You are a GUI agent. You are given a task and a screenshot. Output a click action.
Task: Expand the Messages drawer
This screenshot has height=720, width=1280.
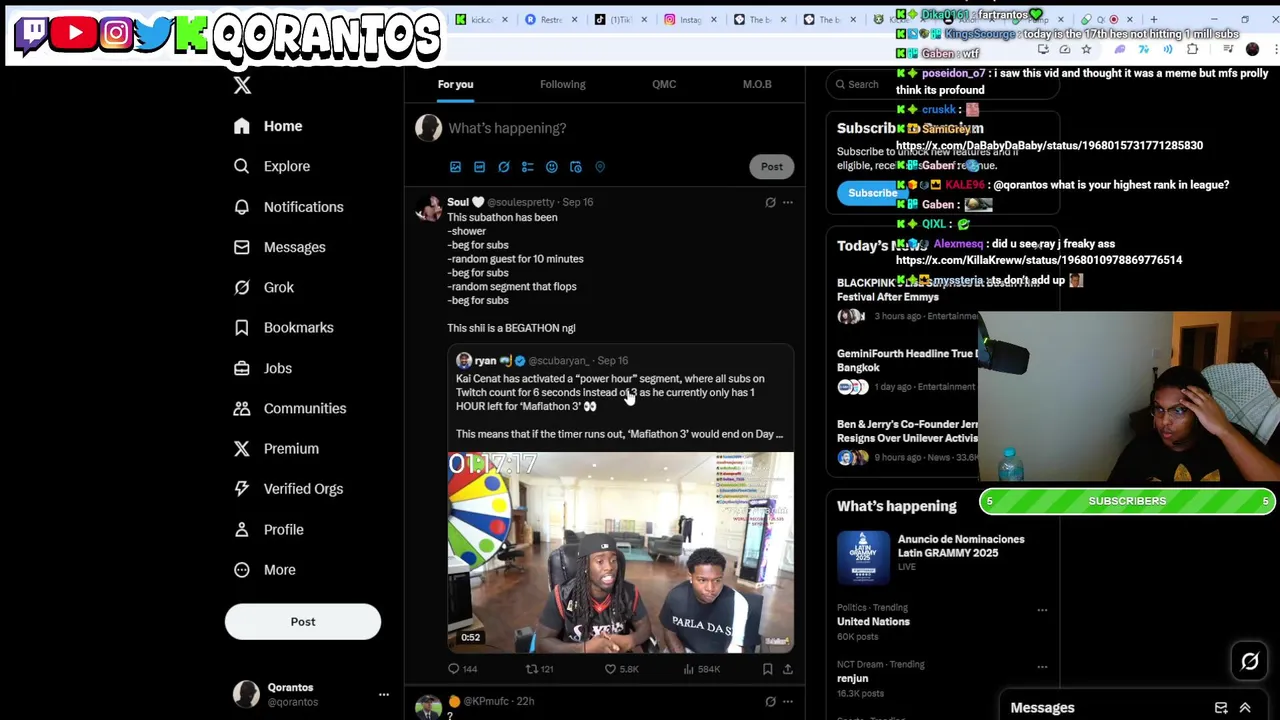tap(1245, 708)
